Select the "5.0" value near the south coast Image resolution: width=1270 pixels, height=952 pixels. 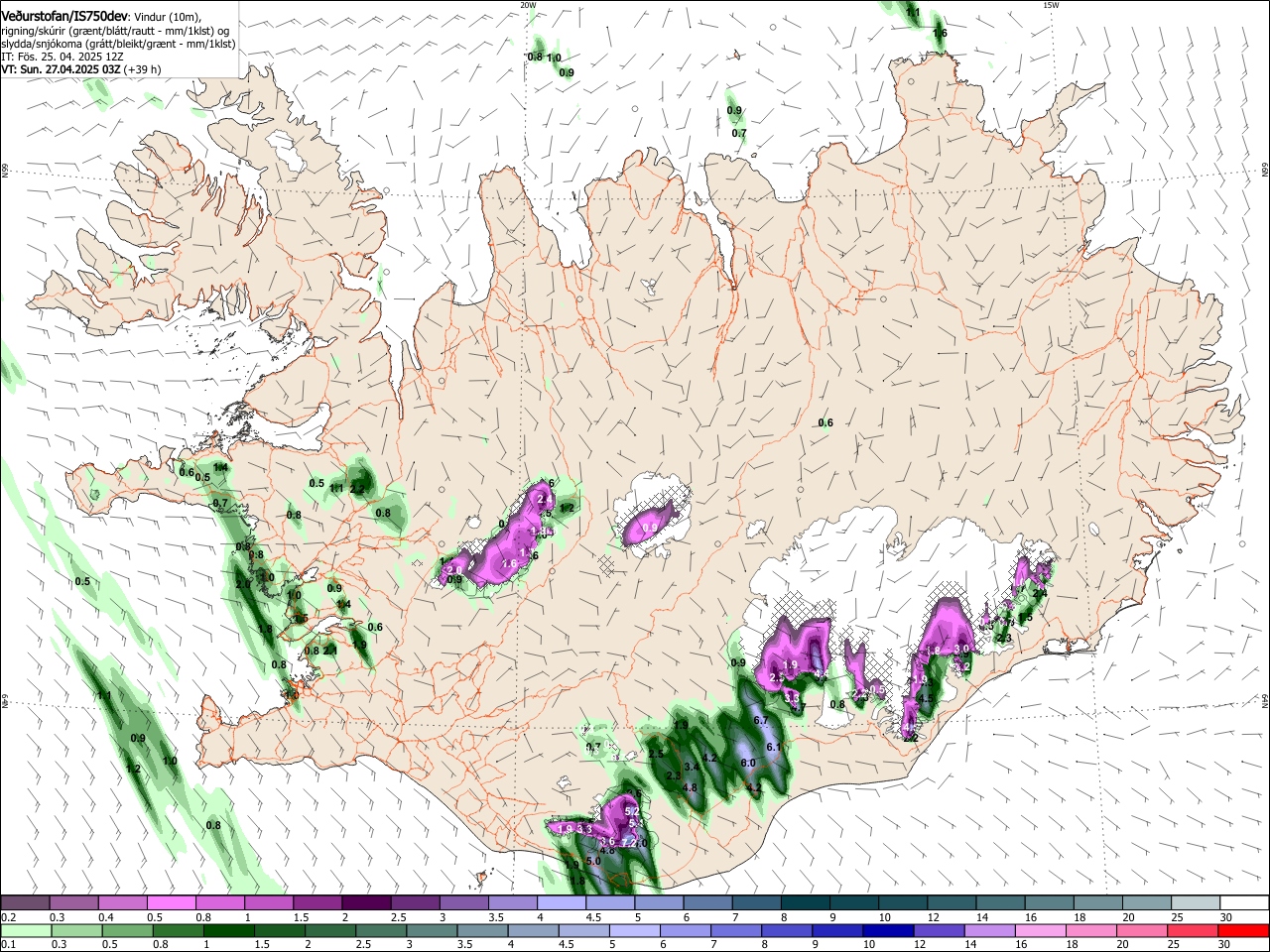pyautogui.click(x=593, y=861)
